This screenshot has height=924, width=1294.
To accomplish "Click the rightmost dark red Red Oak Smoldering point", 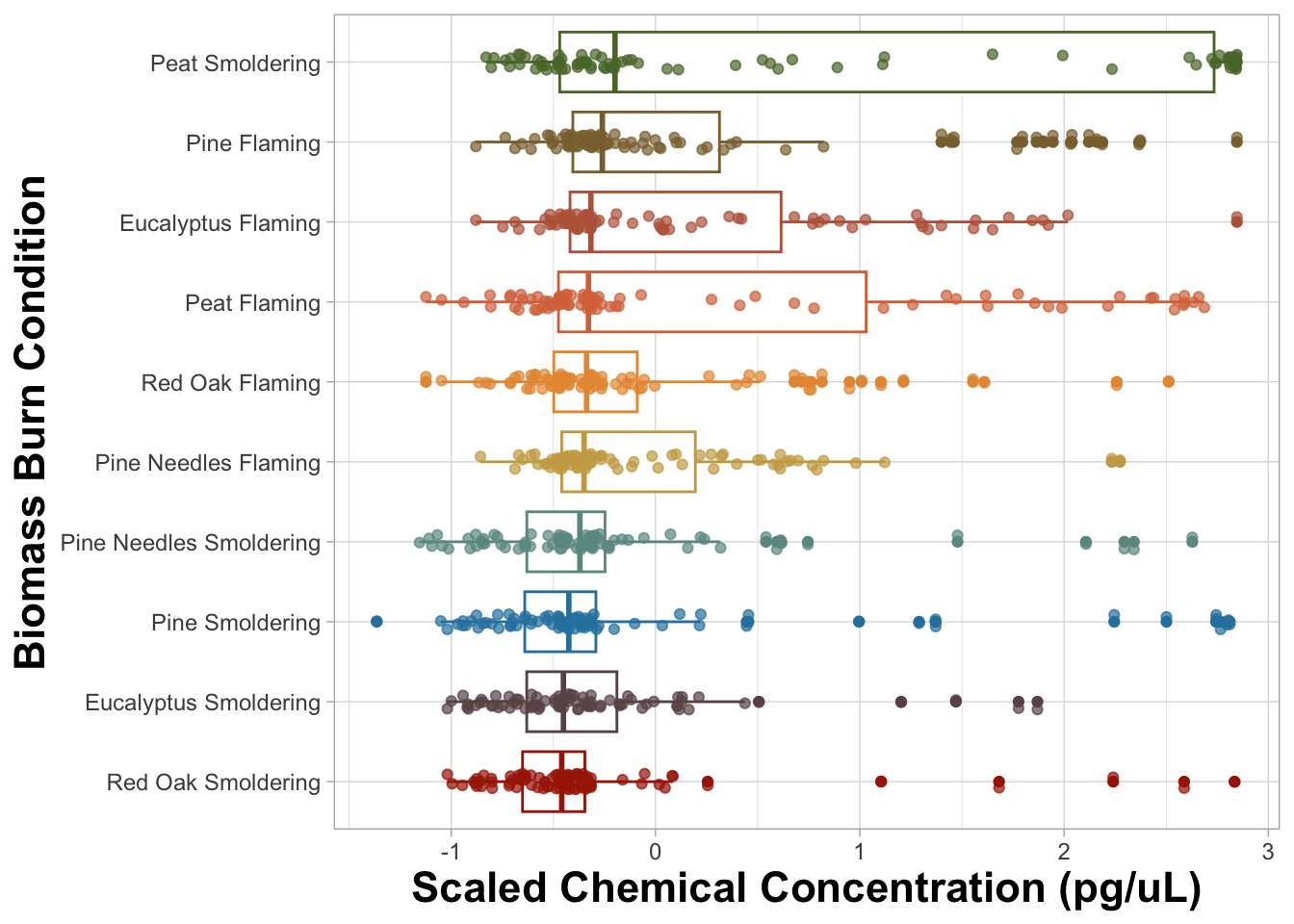I will (x=1234, y=782).
